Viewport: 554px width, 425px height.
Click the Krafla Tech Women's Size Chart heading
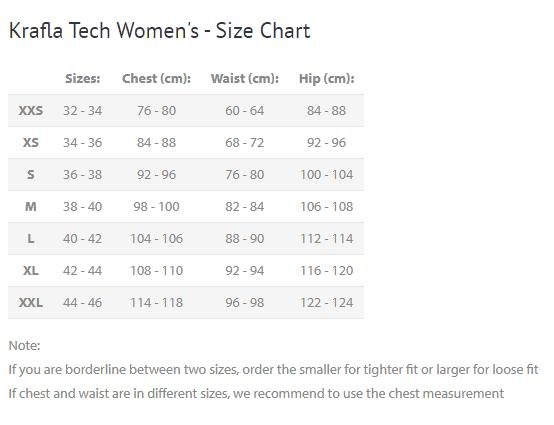(159, 30)
